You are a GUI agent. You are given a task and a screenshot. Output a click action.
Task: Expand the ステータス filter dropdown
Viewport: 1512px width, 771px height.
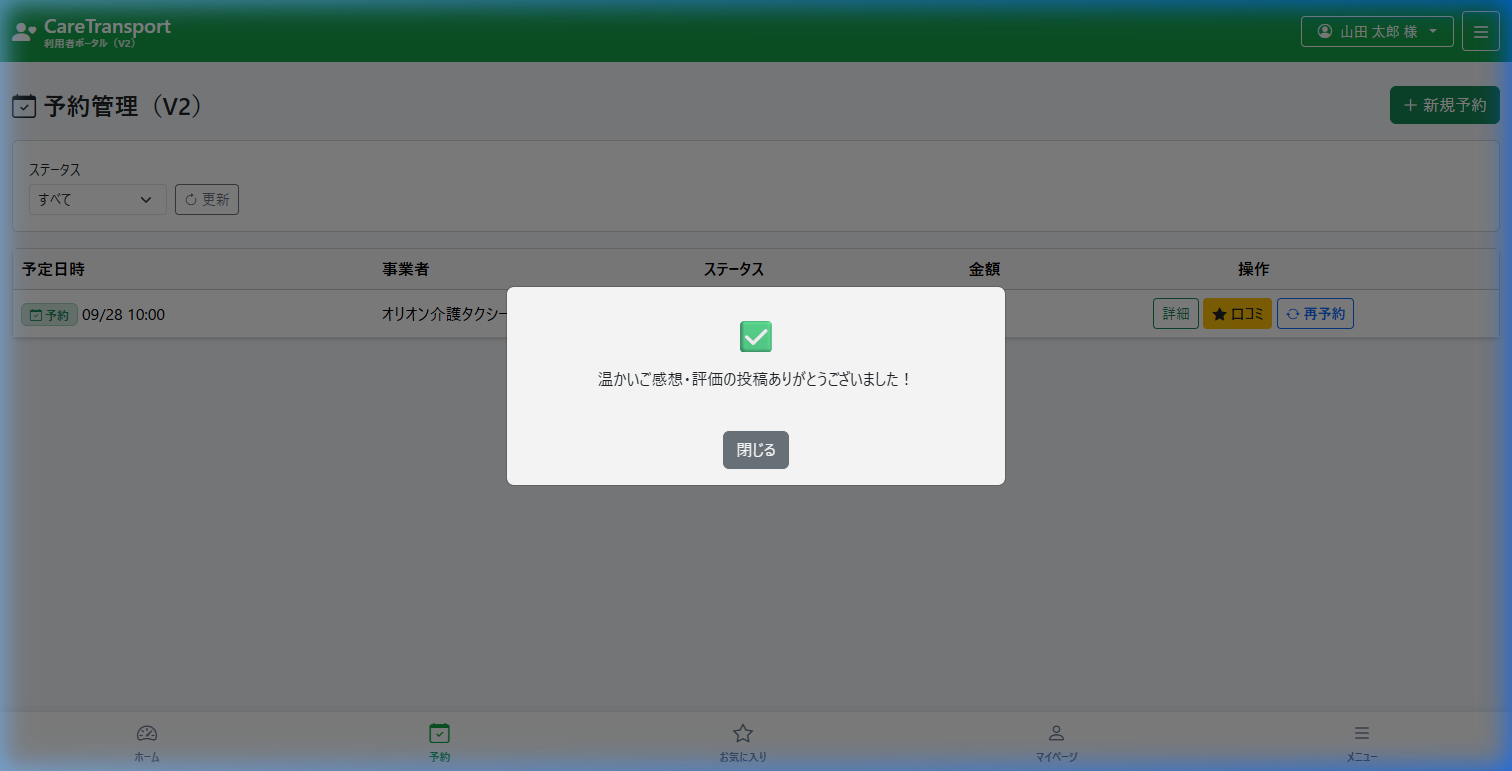tap(97, 199)
